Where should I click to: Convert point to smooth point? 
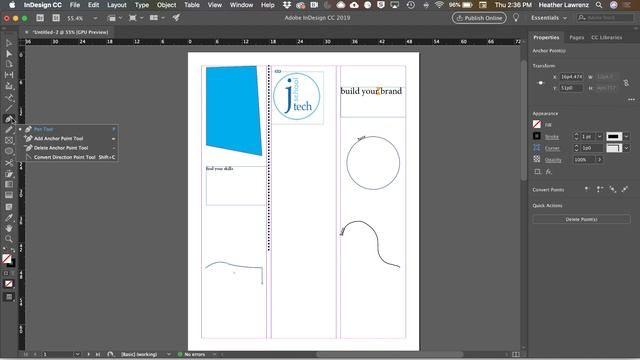pyautogui.click(x=612, y=189)
